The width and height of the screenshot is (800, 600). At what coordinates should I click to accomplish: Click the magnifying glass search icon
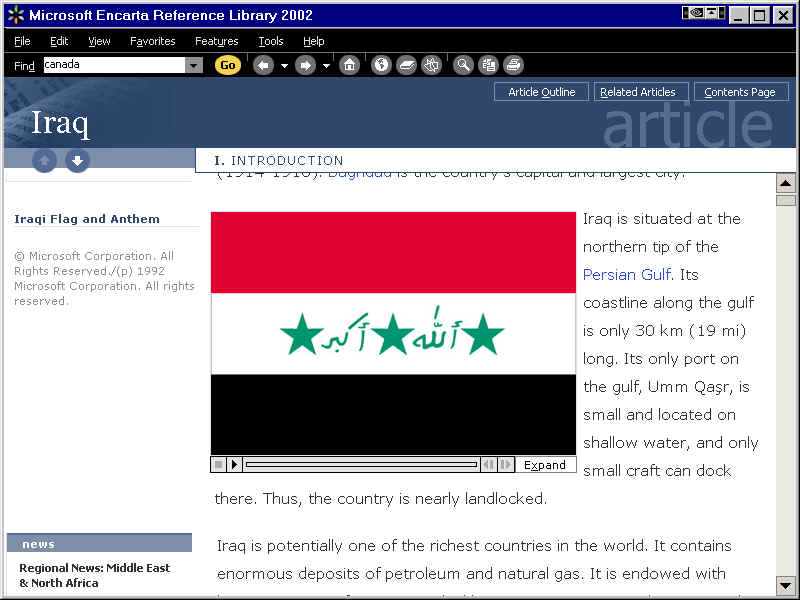(x=463, y=65)
